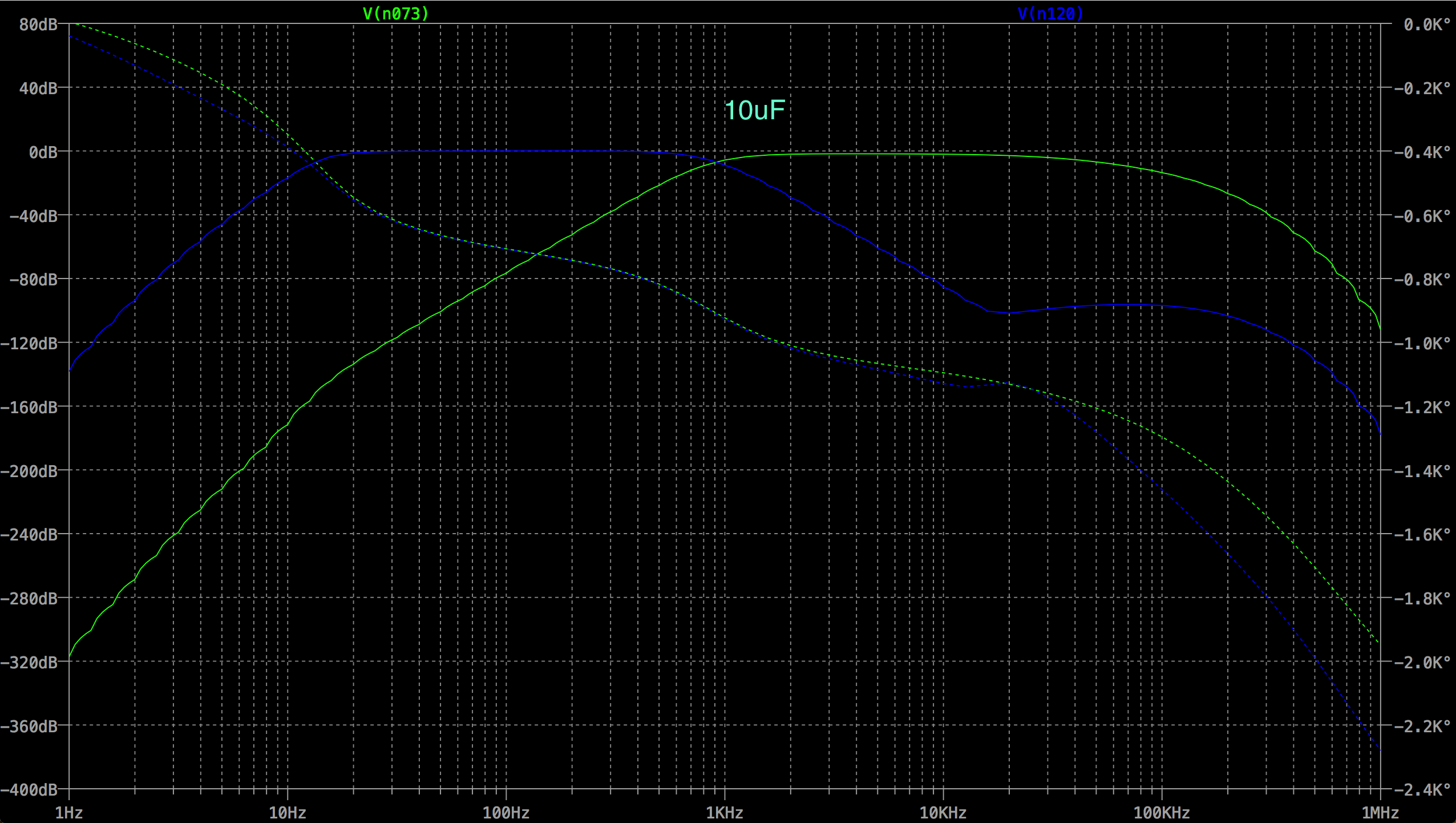
Task: Click the 1MHz frequency axis label
Action: tap(1380, 813)
